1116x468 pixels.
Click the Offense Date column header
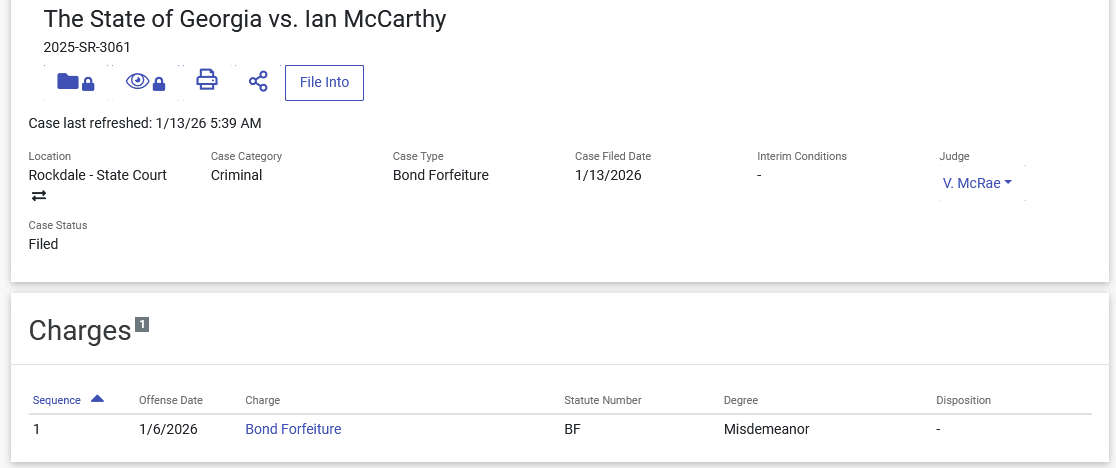tap(170, 400)
